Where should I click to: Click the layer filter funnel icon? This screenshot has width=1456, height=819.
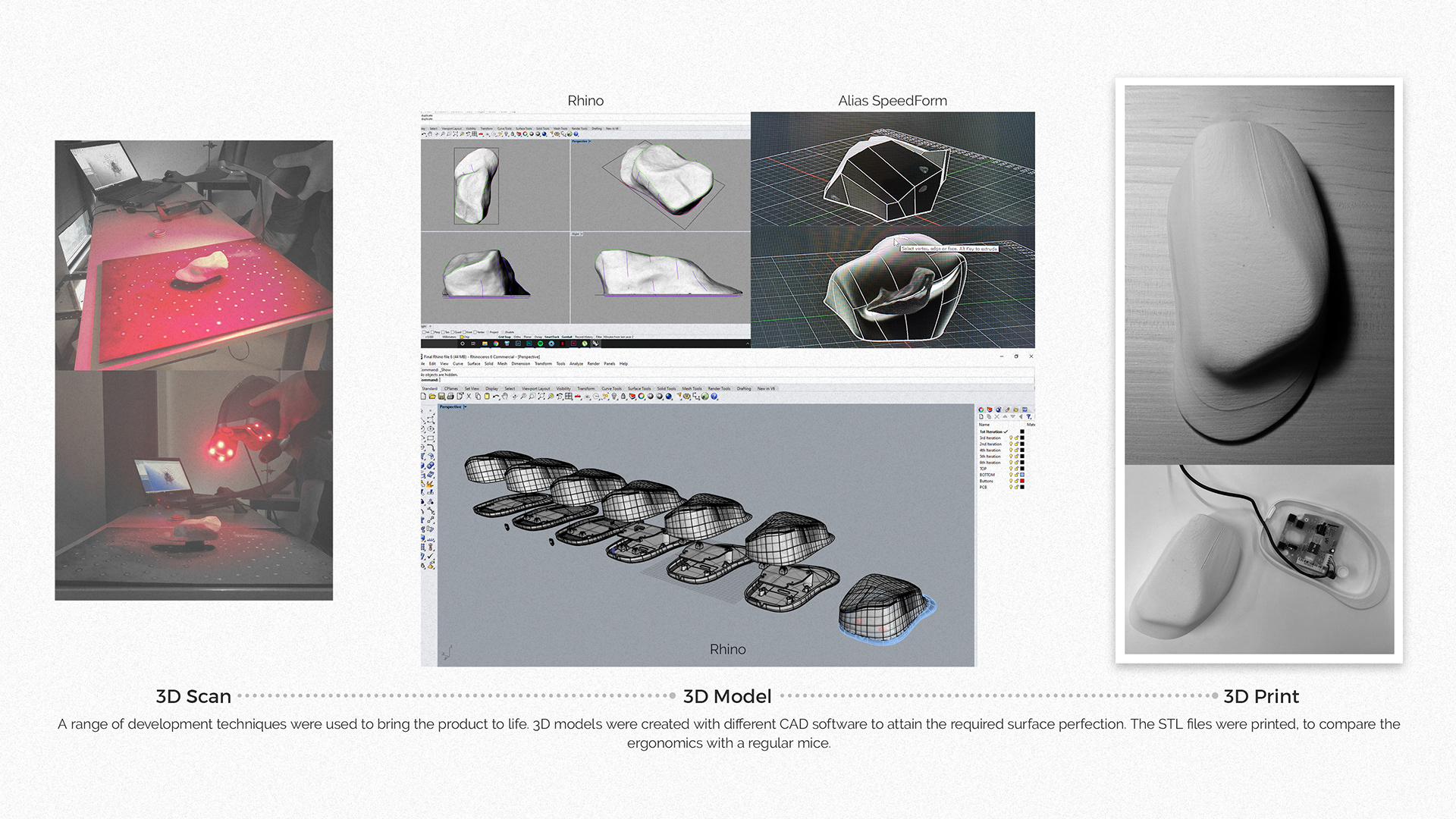(x=1029, y=416)
